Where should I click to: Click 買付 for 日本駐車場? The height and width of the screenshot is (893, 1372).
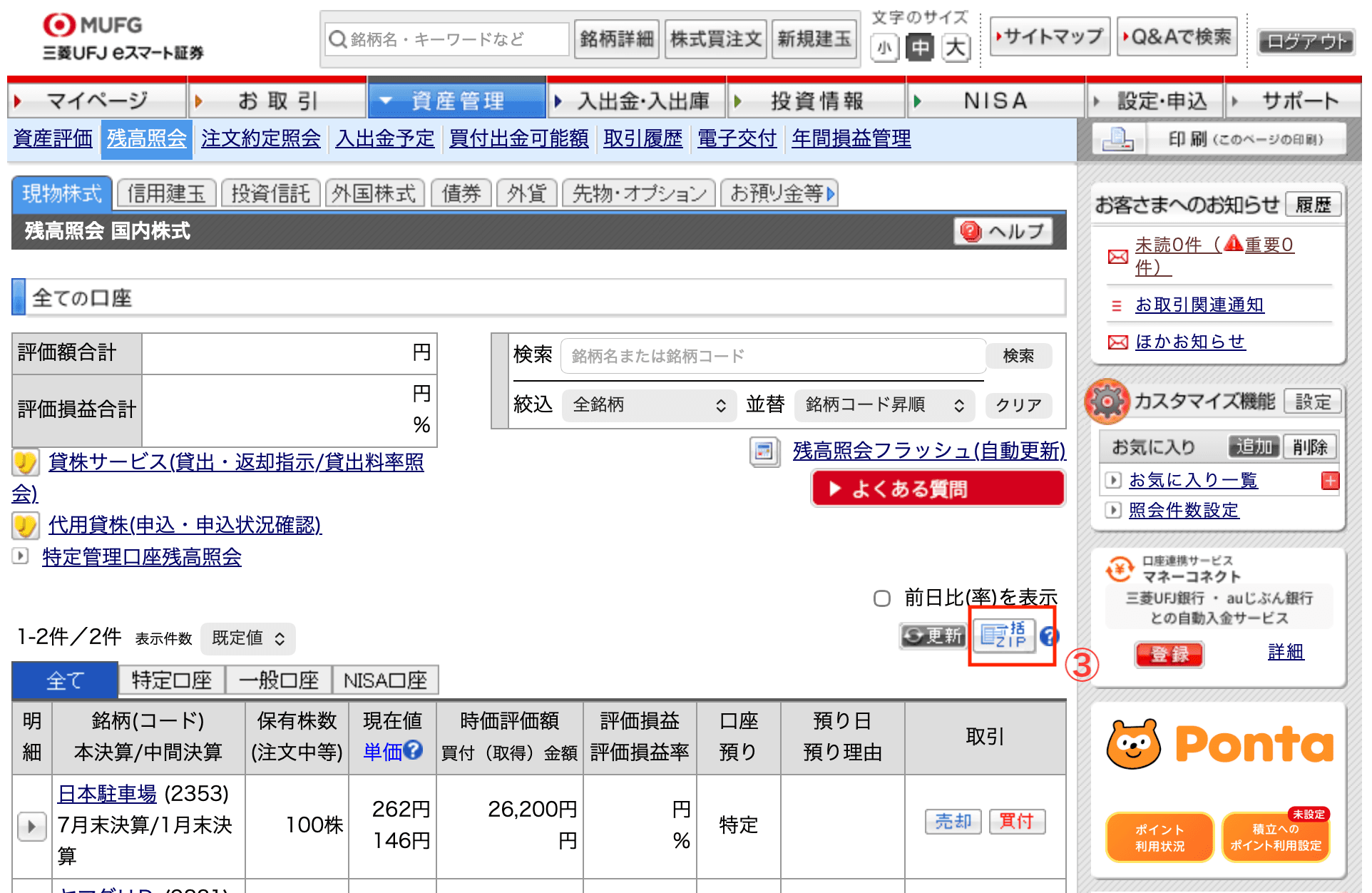click(x=1017, y=822)
